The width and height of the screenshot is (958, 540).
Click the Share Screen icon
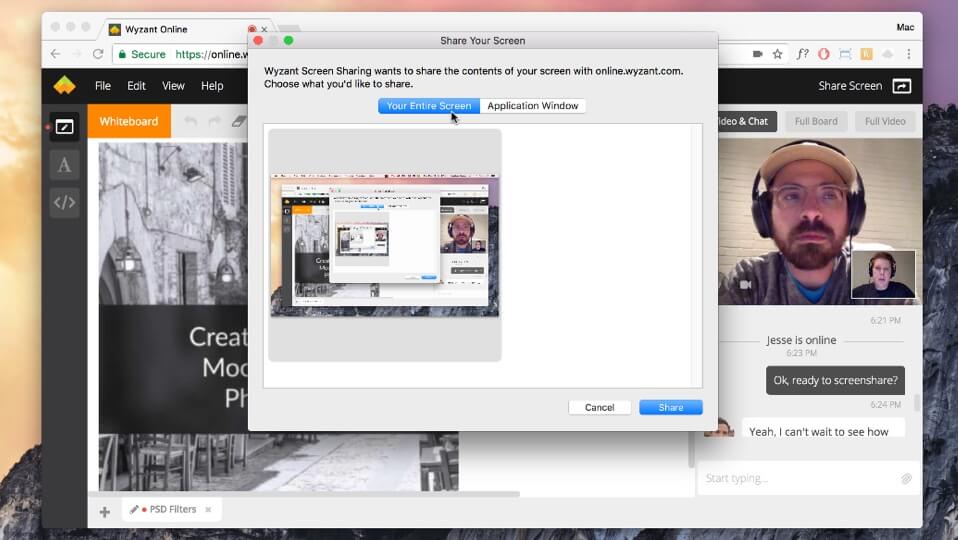coord(901,86)
